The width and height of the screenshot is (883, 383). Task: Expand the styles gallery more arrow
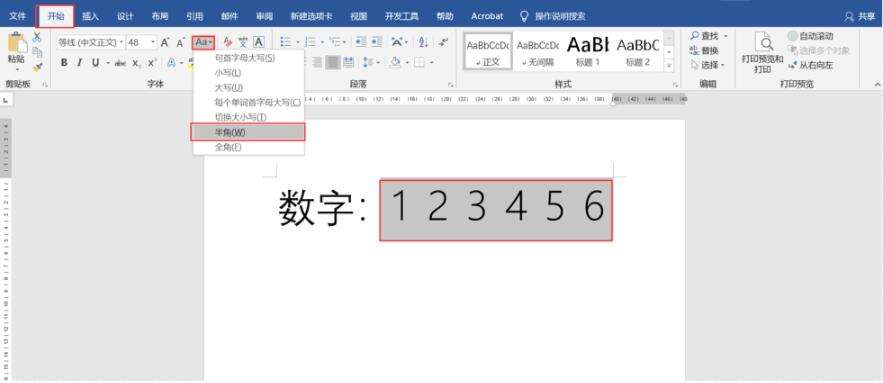[x=669, y=66]
